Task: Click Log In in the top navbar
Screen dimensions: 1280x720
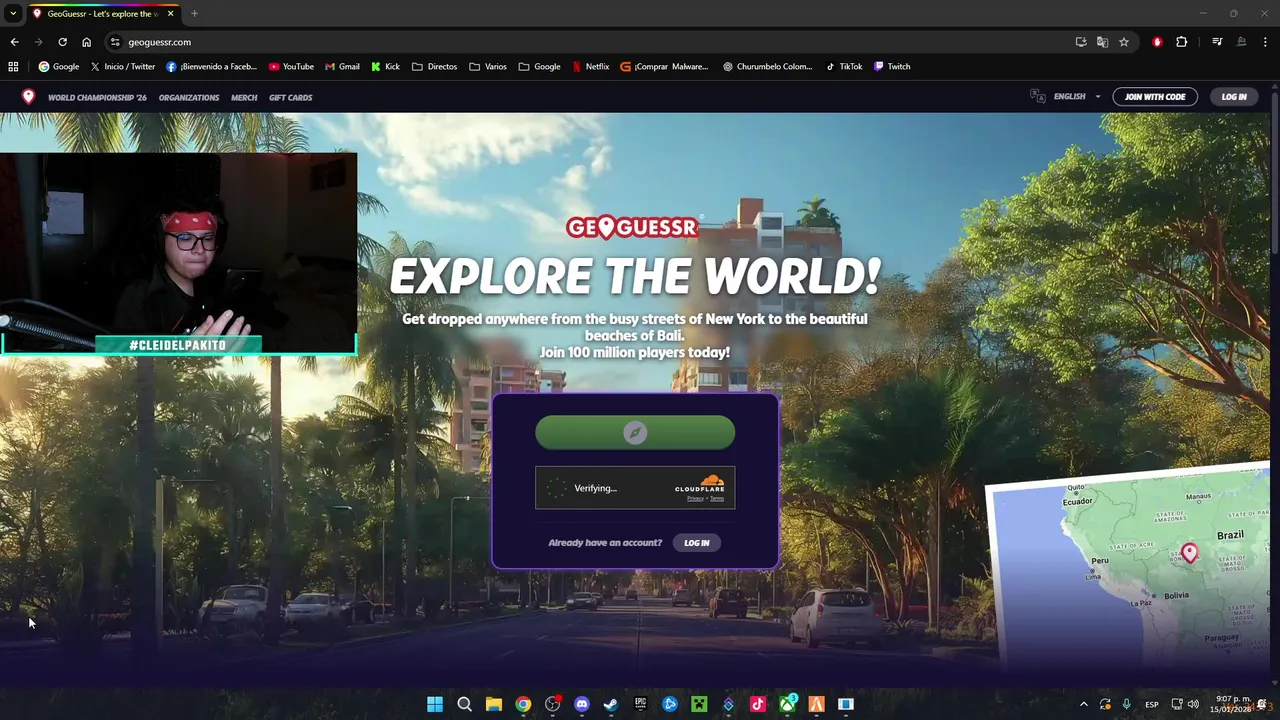Action: point(1234,97)
